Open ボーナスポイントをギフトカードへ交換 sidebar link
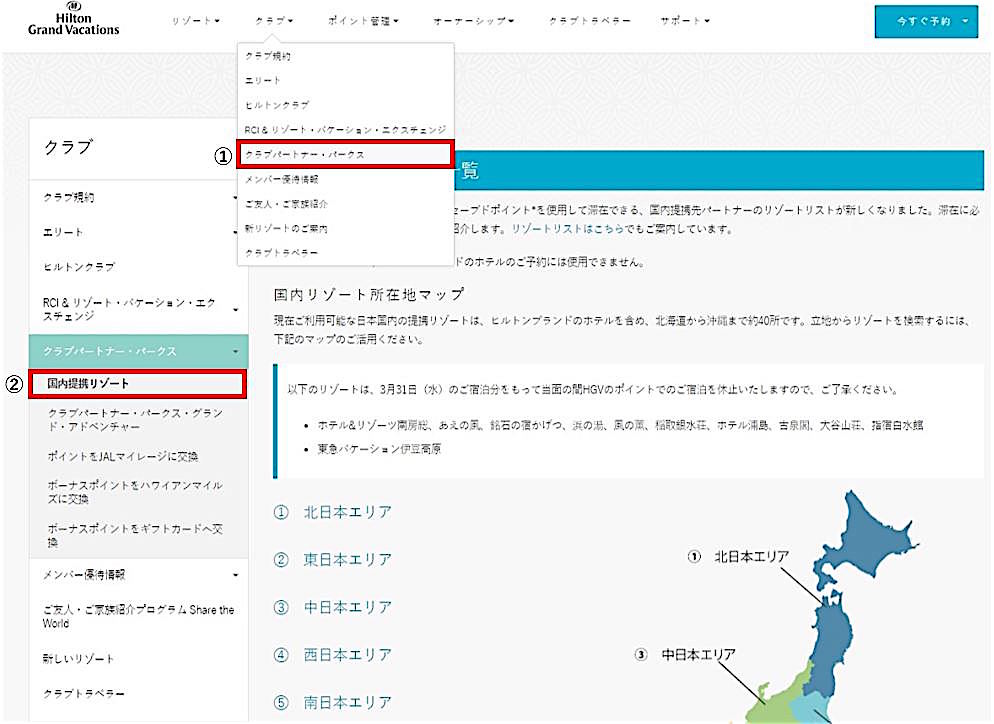 tap(135, 535)
